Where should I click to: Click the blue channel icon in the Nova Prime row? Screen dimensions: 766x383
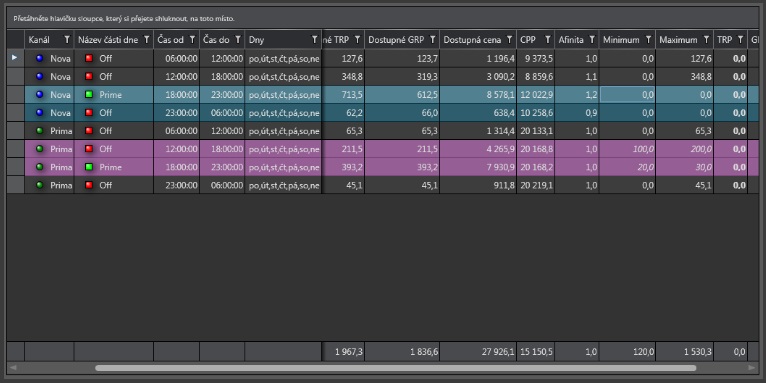tap(40, 95)
